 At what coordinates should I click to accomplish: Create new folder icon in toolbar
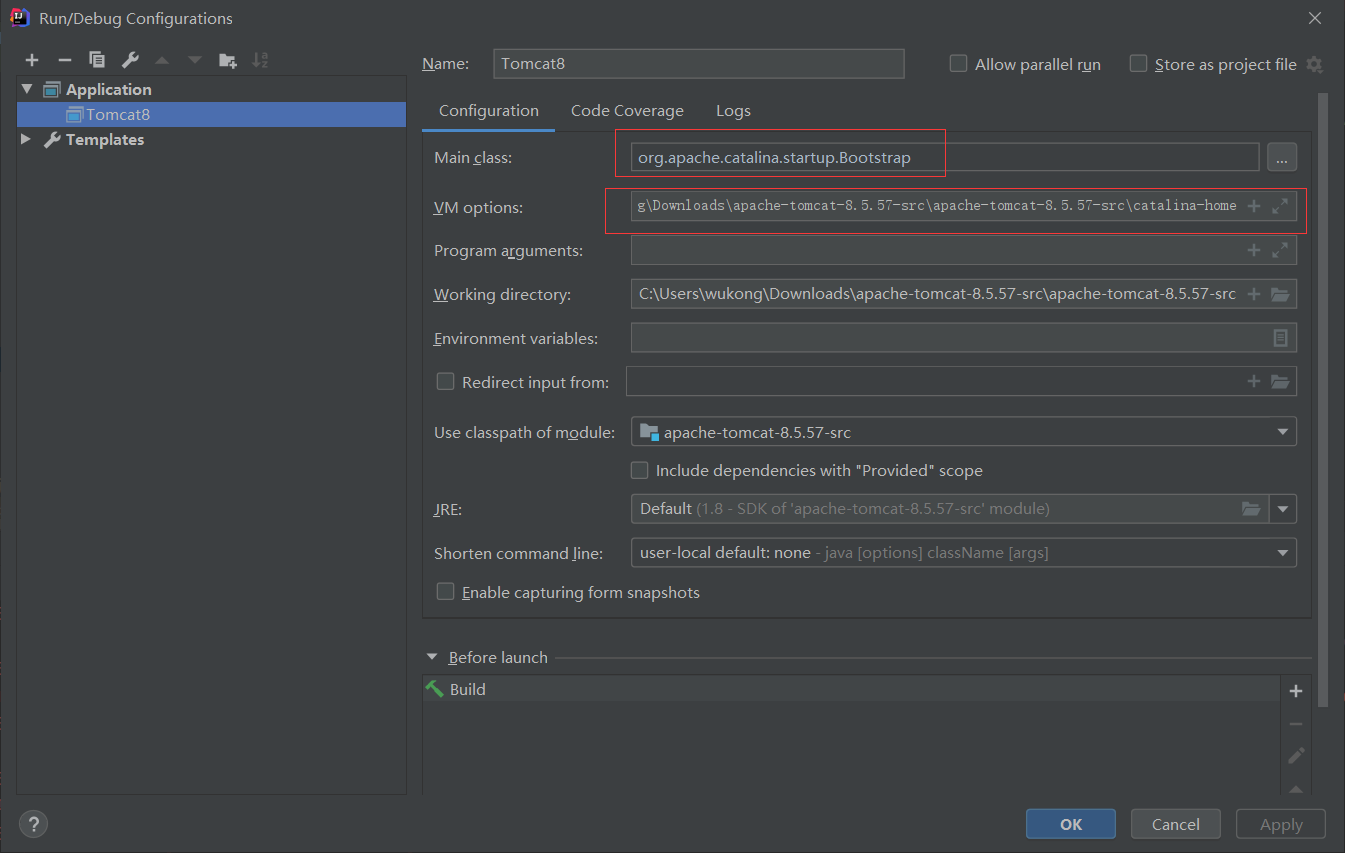click(x=228, y=60)
